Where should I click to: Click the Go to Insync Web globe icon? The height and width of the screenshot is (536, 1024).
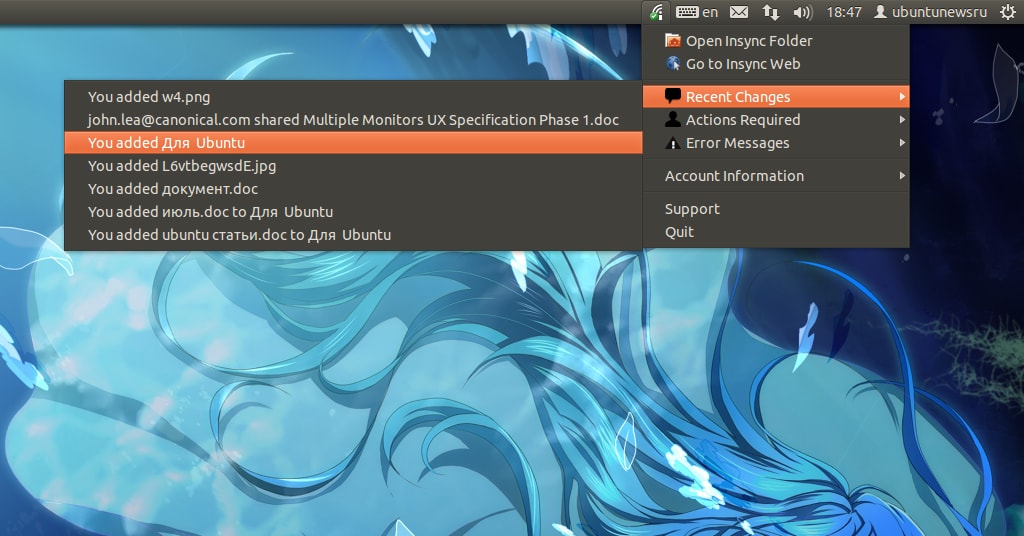[673, 63]
